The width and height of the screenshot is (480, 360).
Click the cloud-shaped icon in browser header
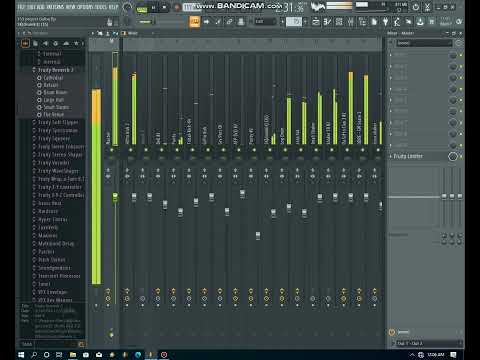(66, 43)
